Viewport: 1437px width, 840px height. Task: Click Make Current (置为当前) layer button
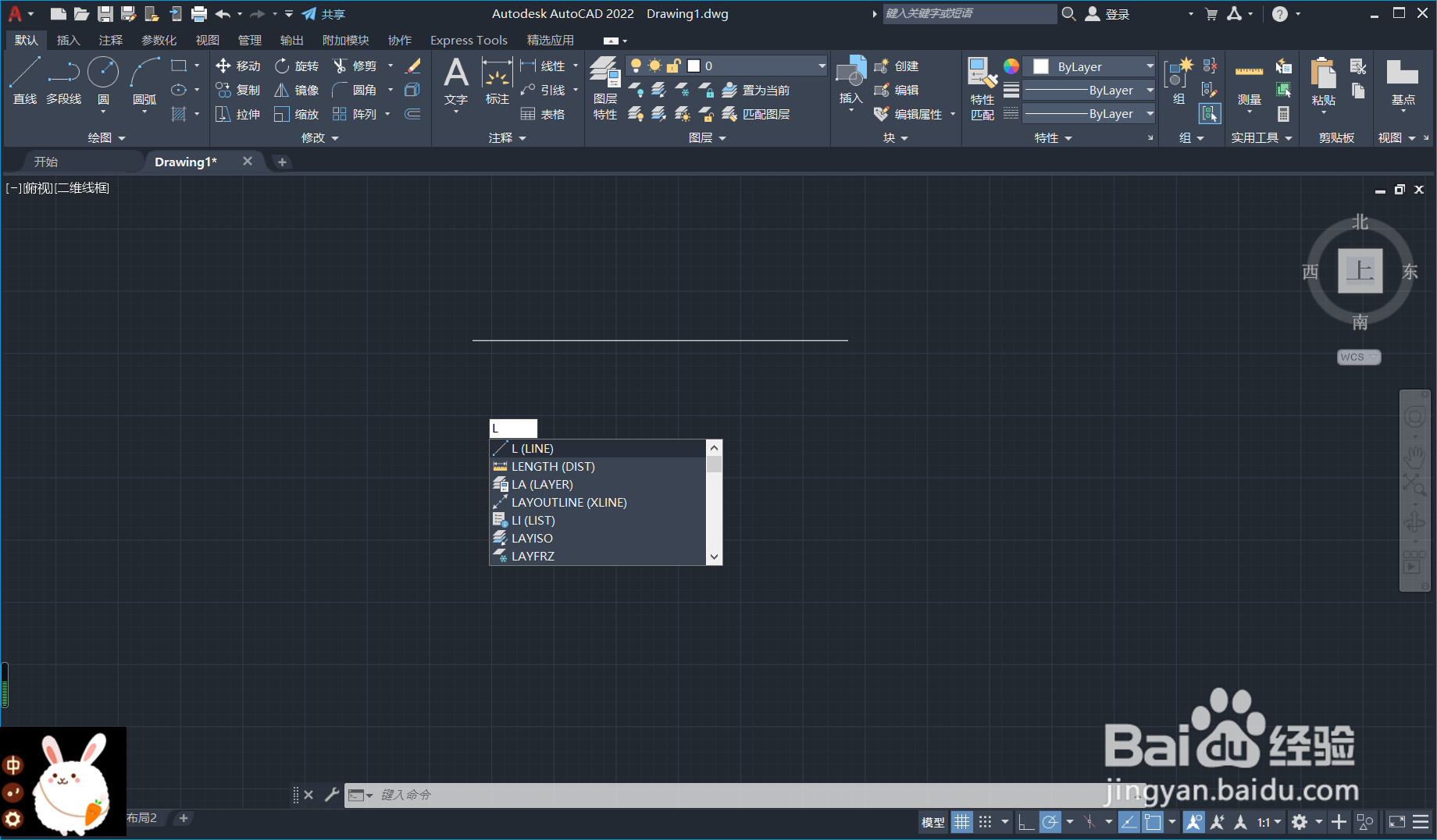point(756,90)
